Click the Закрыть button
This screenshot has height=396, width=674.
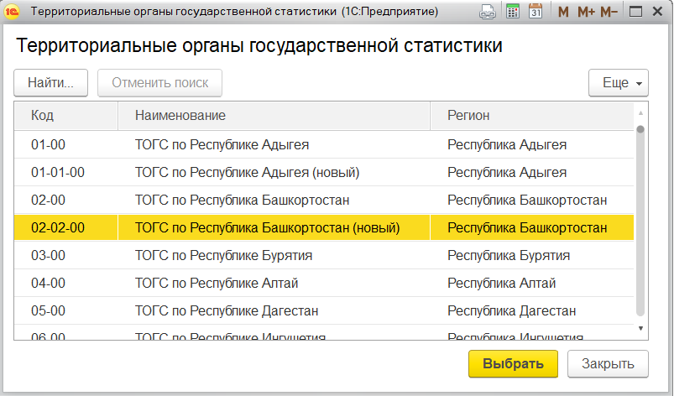point(608,364)
